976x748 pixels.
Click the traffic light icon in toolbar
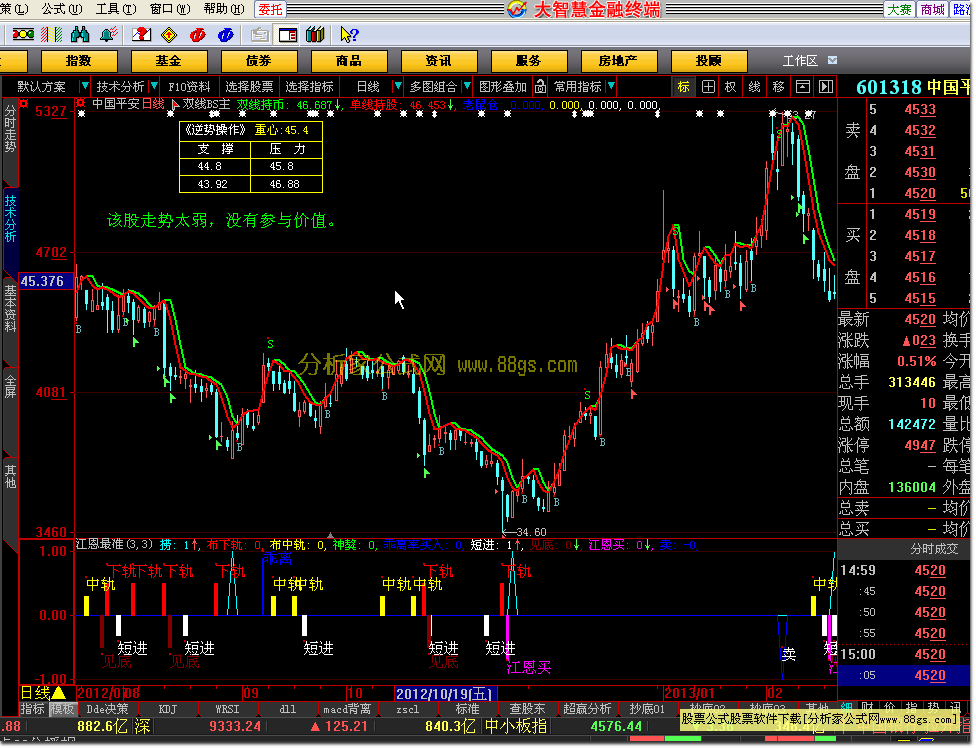(23, 35)
